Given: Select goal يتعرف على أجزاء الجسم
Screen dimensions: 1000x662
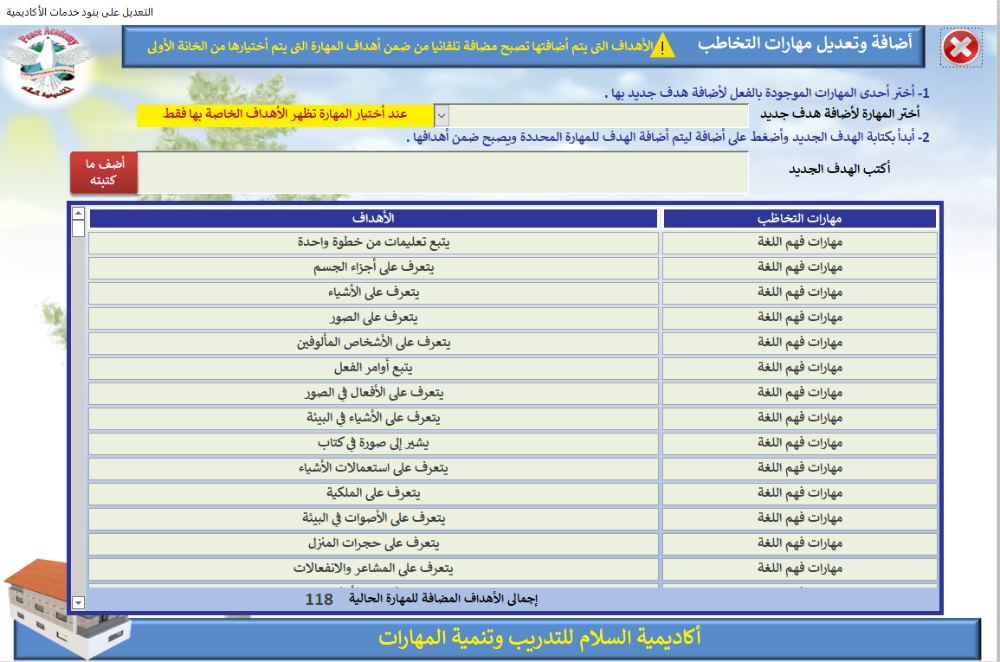Looking at the screenshot, I should [x=373, y=268].
